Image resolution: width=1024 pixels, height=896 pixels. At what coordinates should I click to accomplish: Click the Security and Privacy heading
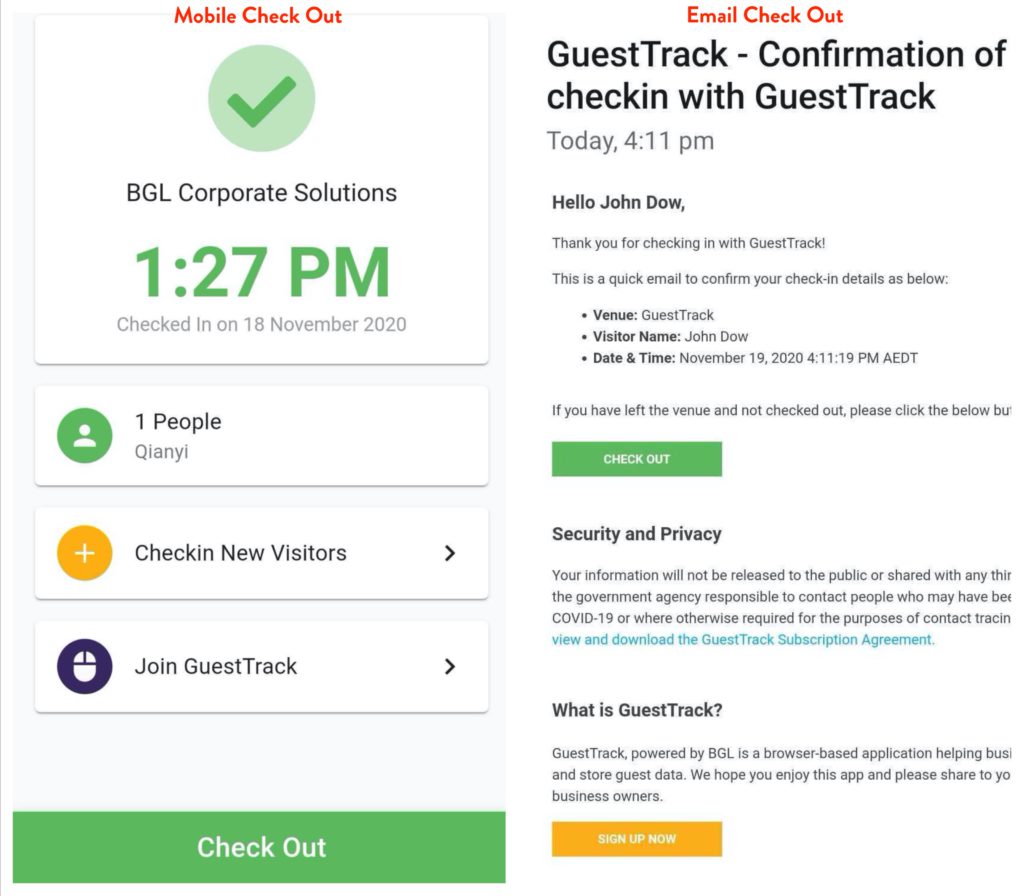(636, 534)
